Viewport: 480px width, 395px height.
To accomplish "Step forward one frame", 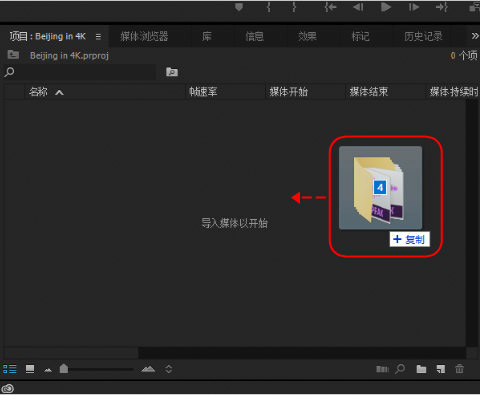I will click(x=414, y=7).
